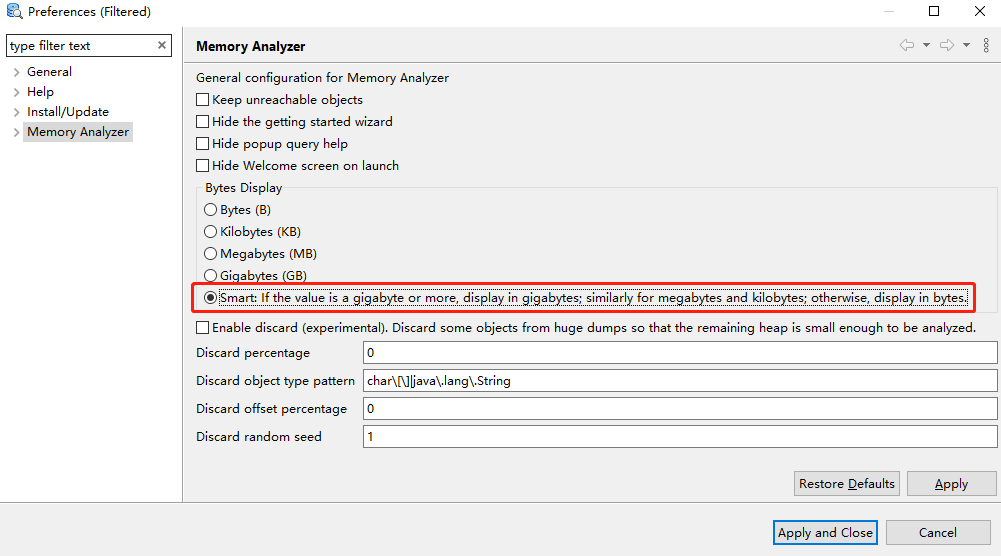Click the Discard offset percentage label
The image size is (1001, 556).
click(271, 409)
